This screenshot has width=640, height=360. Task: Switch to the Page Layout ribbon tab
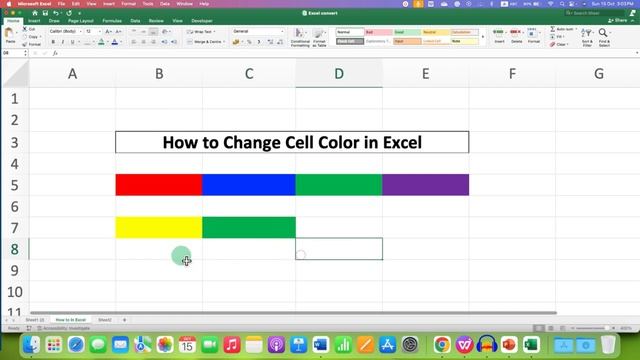pos(81,21)
